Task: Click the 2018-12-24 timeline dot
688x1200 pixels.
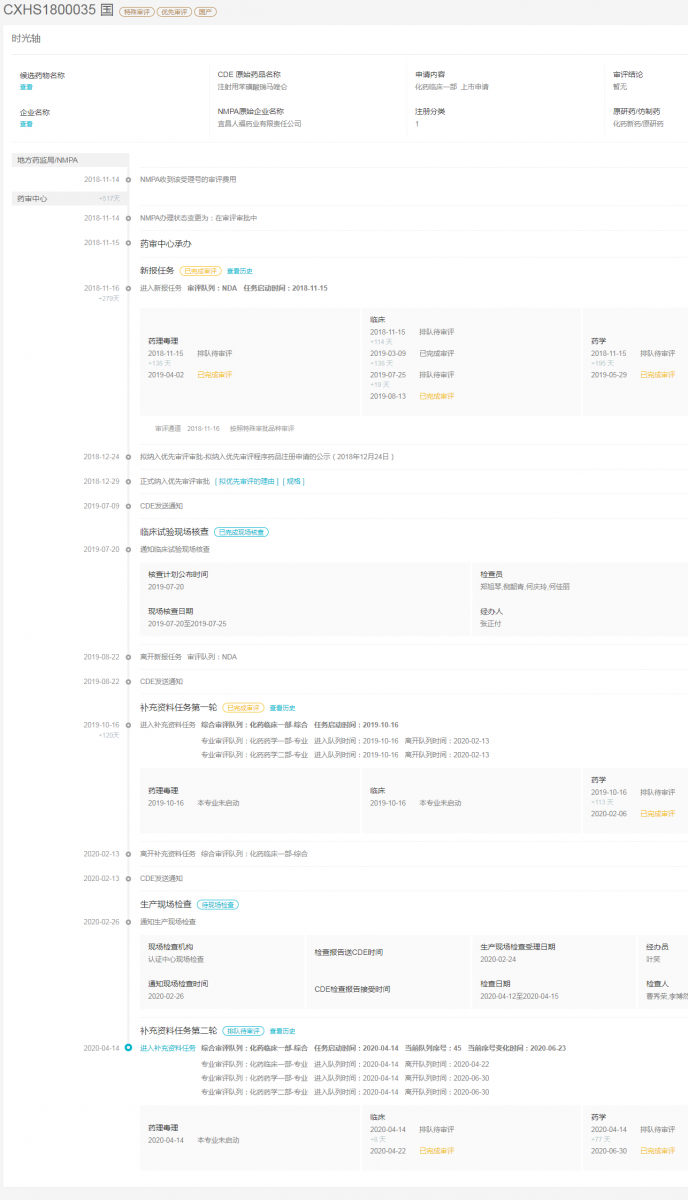Action: 128,457
